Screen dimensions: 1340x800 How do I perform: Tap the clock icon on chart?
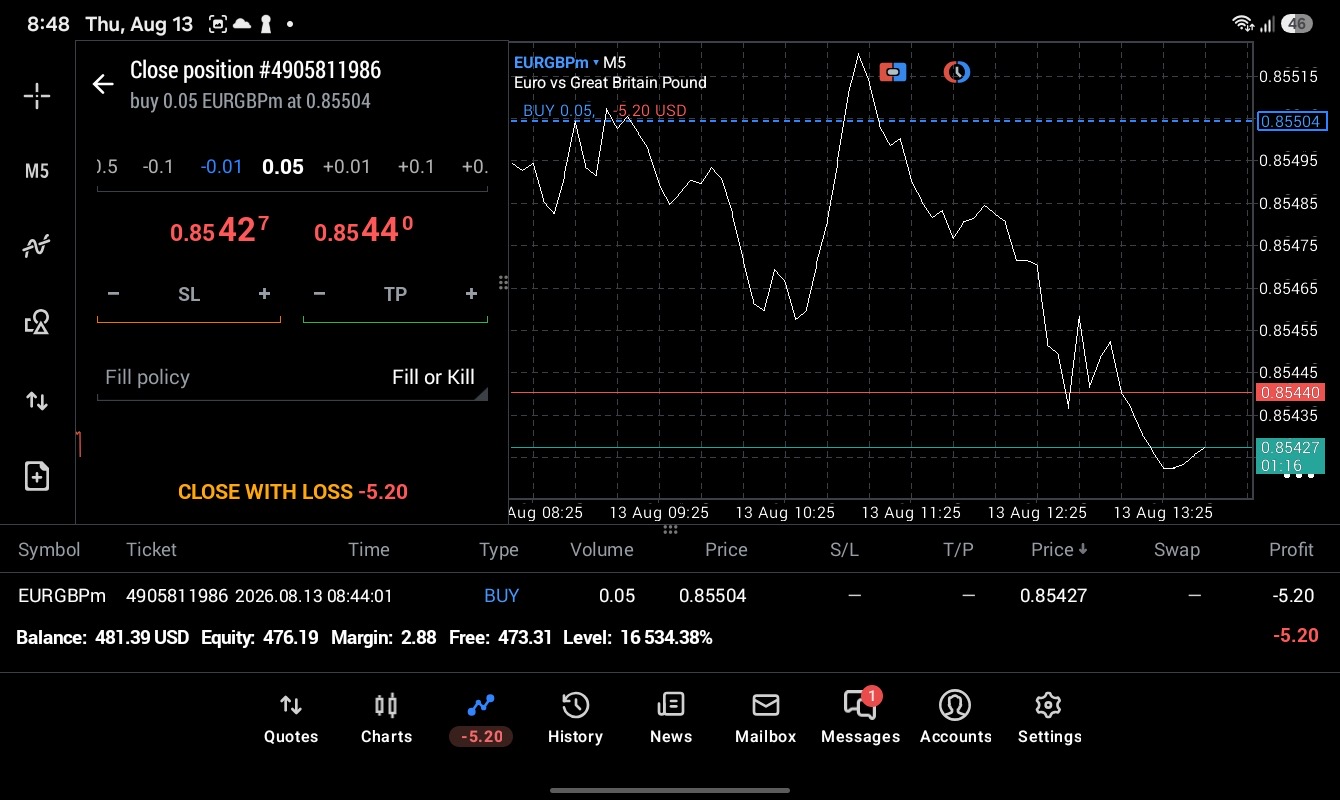coord(957,72)
